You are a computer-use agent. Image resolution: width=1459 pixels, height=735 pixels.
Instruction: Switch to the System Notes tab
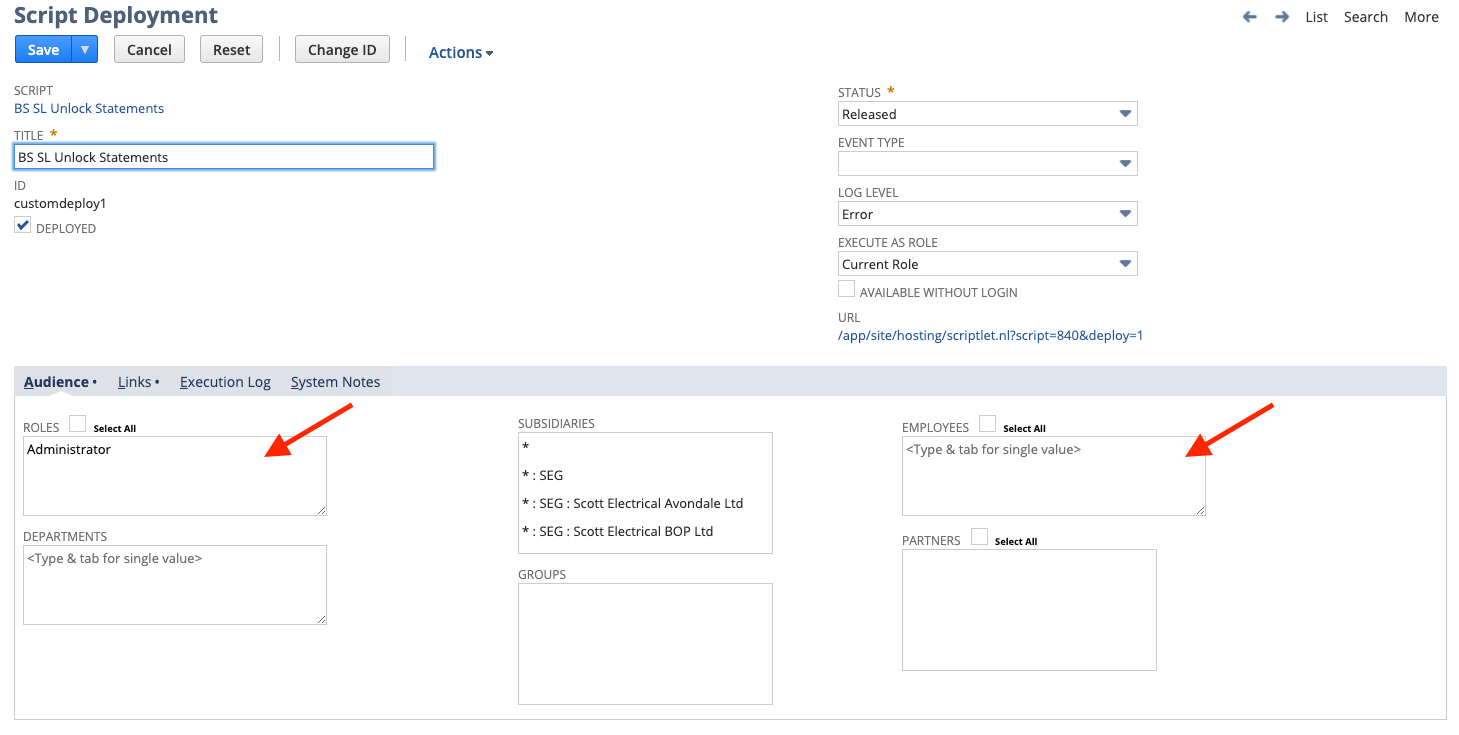(335, 382)
